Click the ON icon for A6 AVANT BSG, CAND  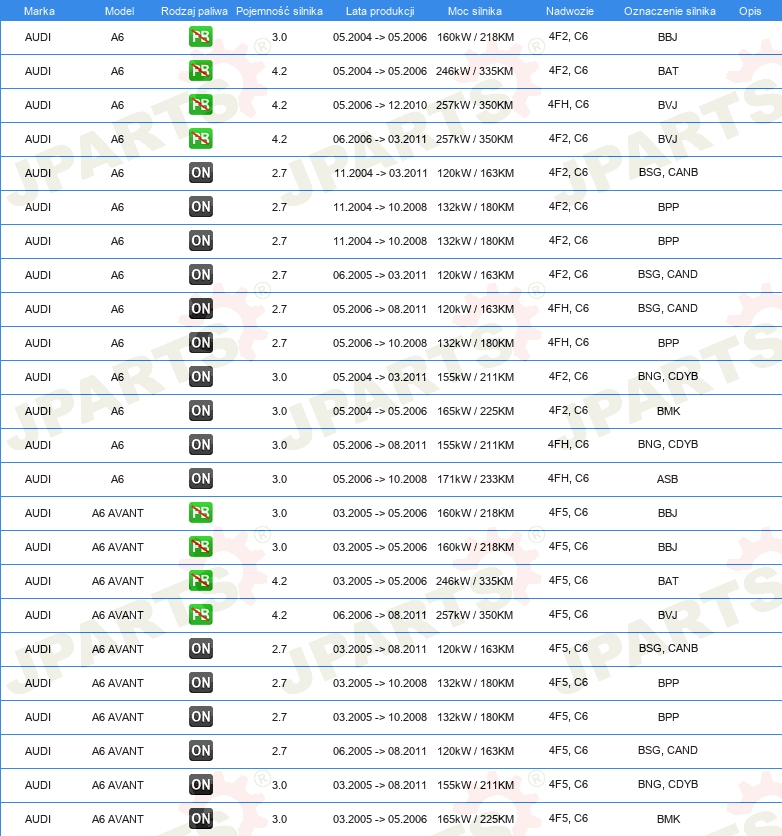coord(200,751)
